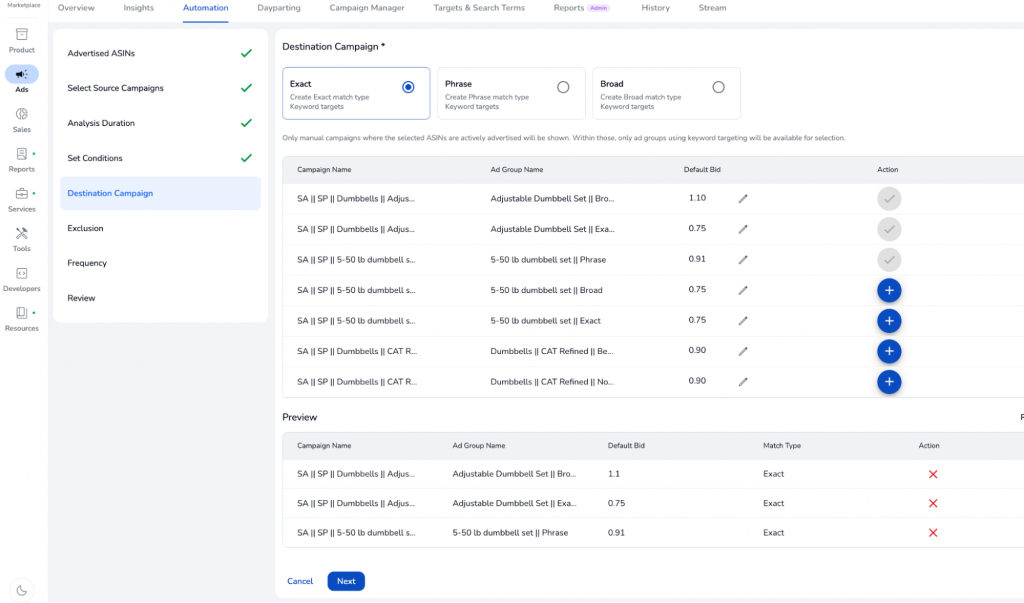
Task: Add 5-50 lb dumbbell set Exact ad group
Action: pos(889,321)
